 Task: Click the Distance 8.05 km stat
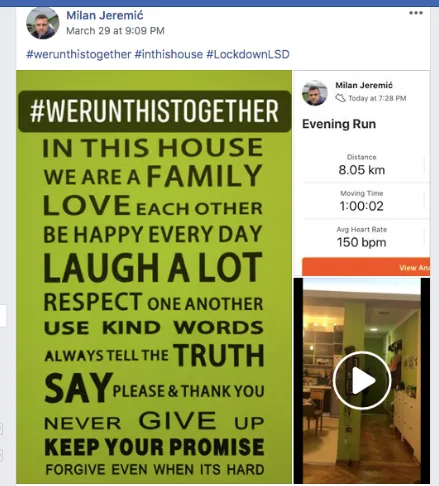[362, 165]
